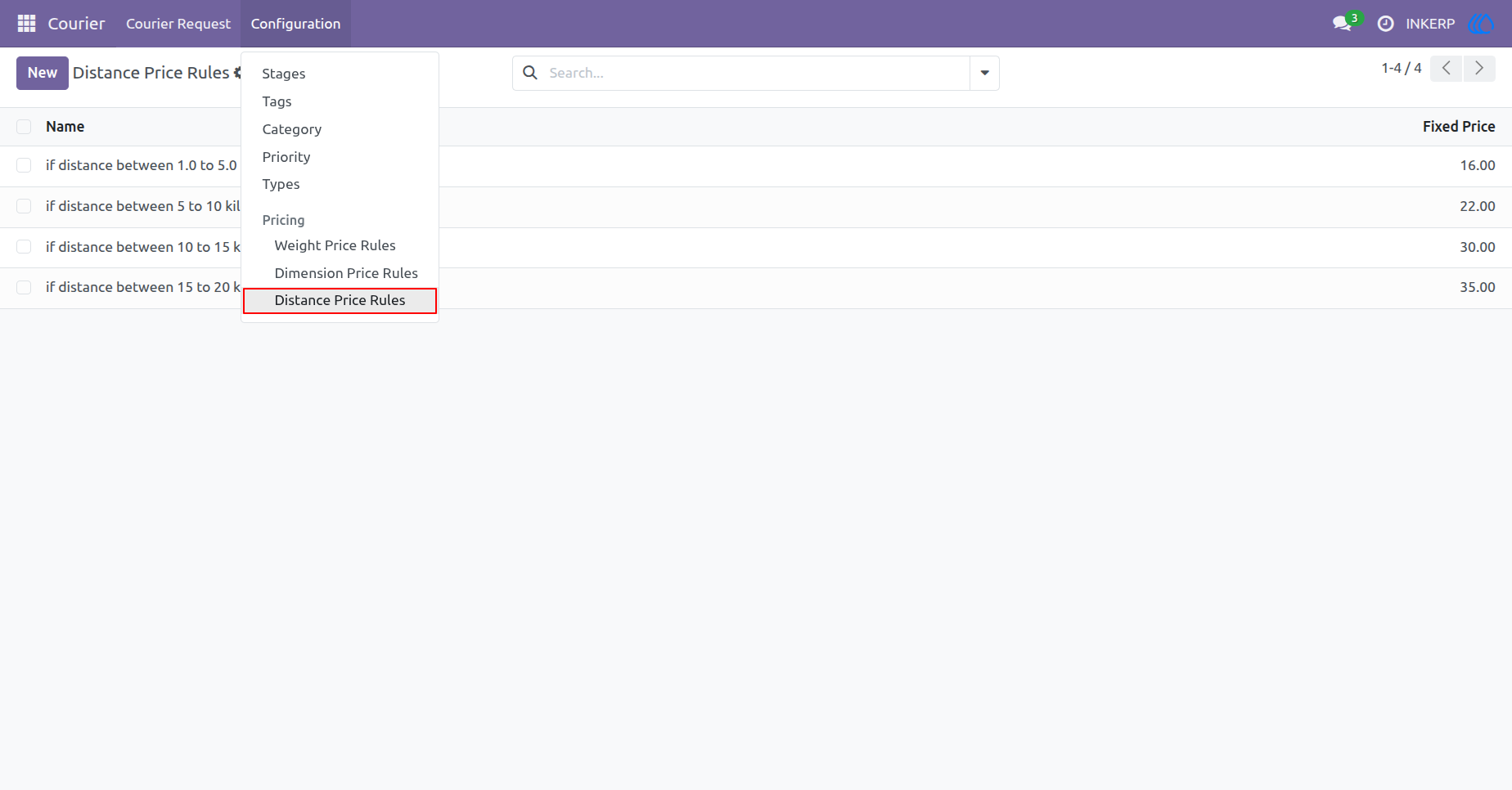
Task: Open rule 'if distance between 10 to 15'
Action: (142, 247)
